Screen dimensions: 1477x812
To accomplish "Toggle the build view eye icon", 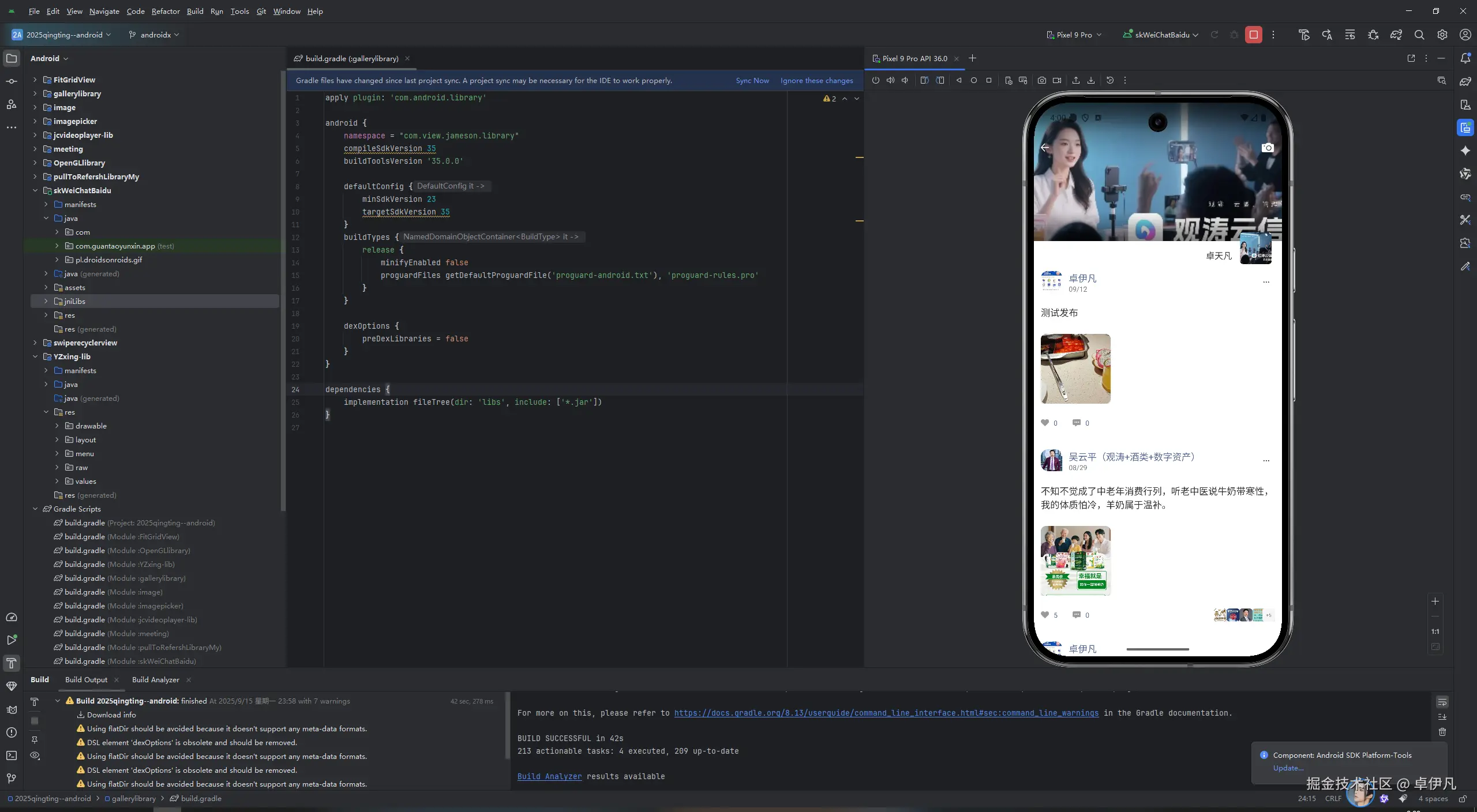I will [35, 755].
